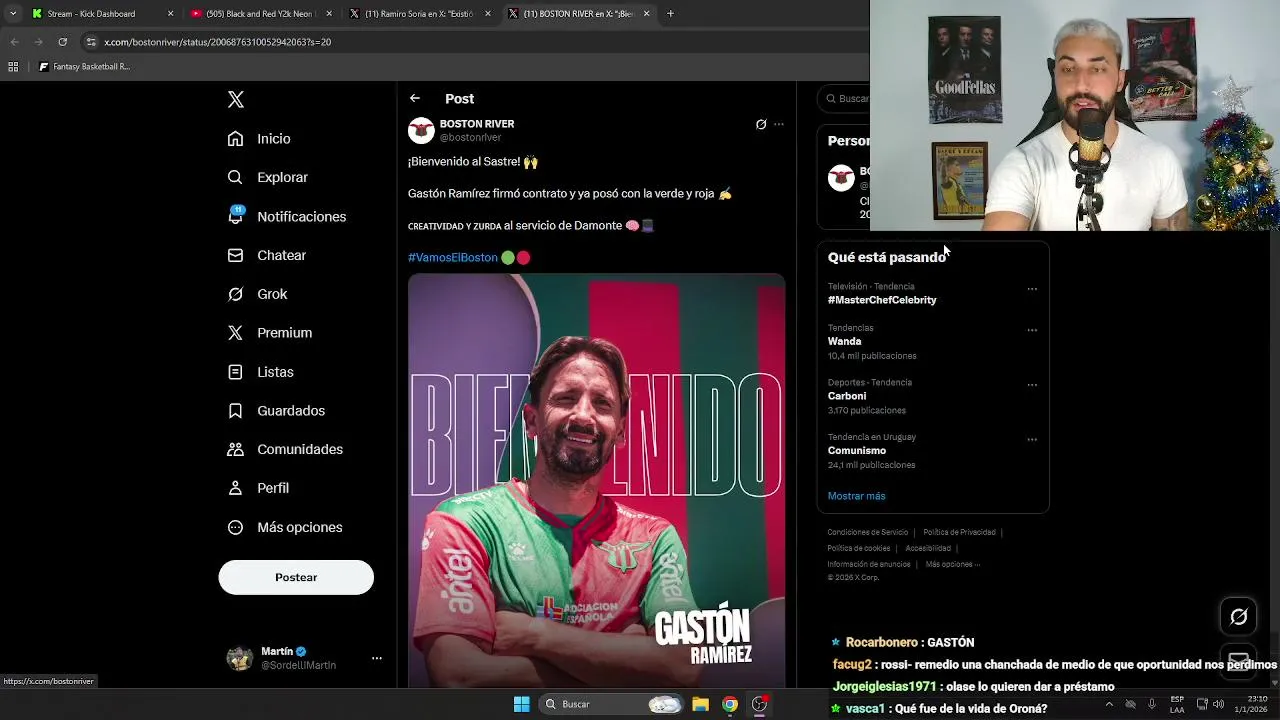Open the Explorar search icon
This screenshot has height=720, width=1280.
point(235,177)
